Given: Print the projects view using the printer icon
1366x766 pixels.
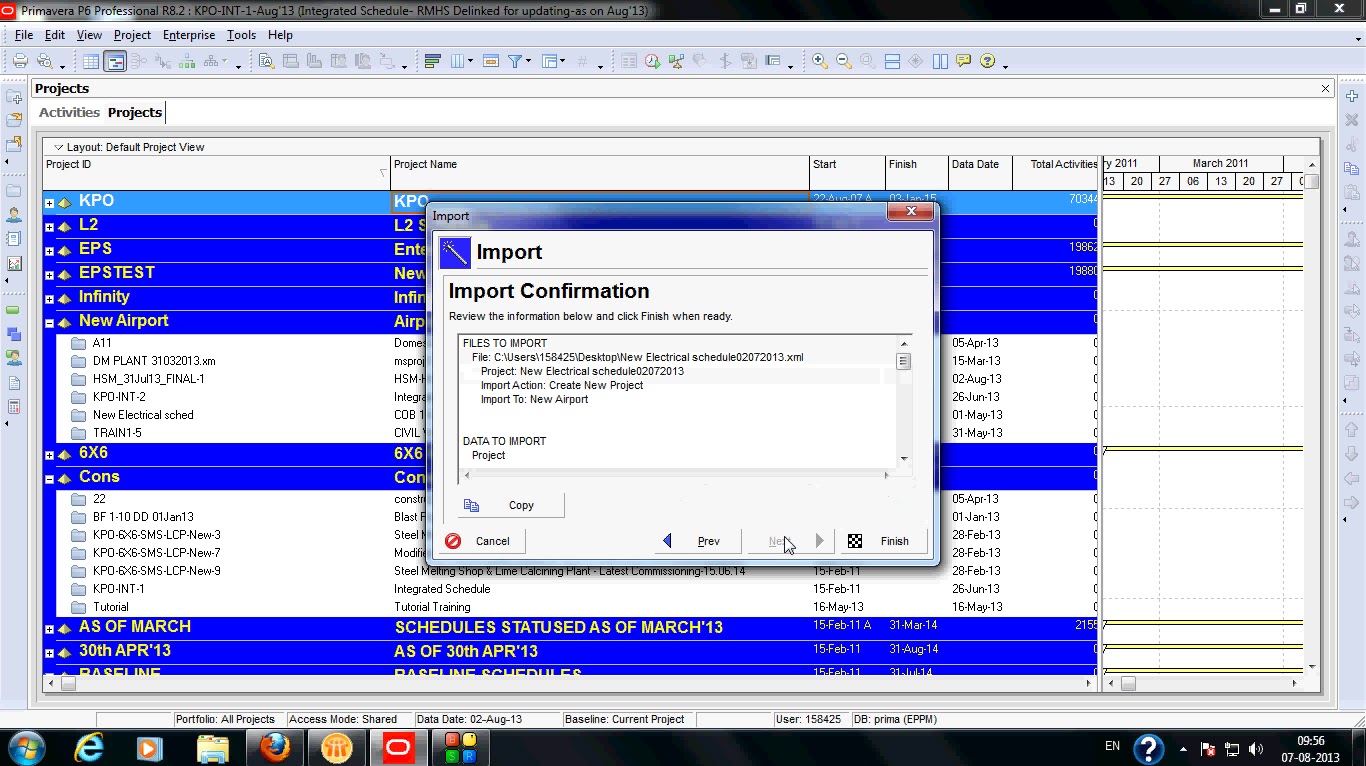Looking at the screenshot, I should click(18, 60).
